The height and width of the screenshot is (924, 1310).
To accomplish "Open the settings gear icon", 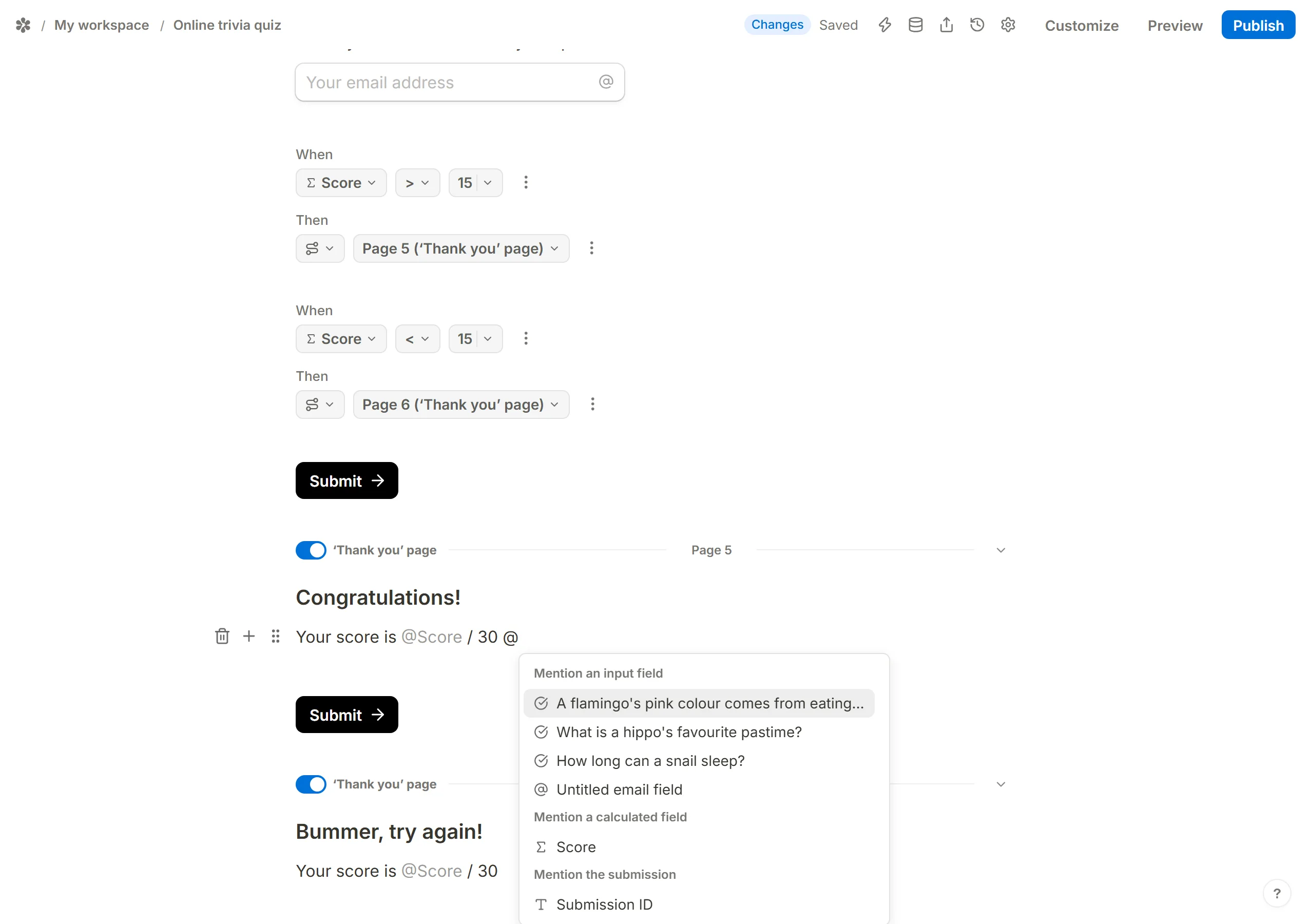I will (1008, 25).
